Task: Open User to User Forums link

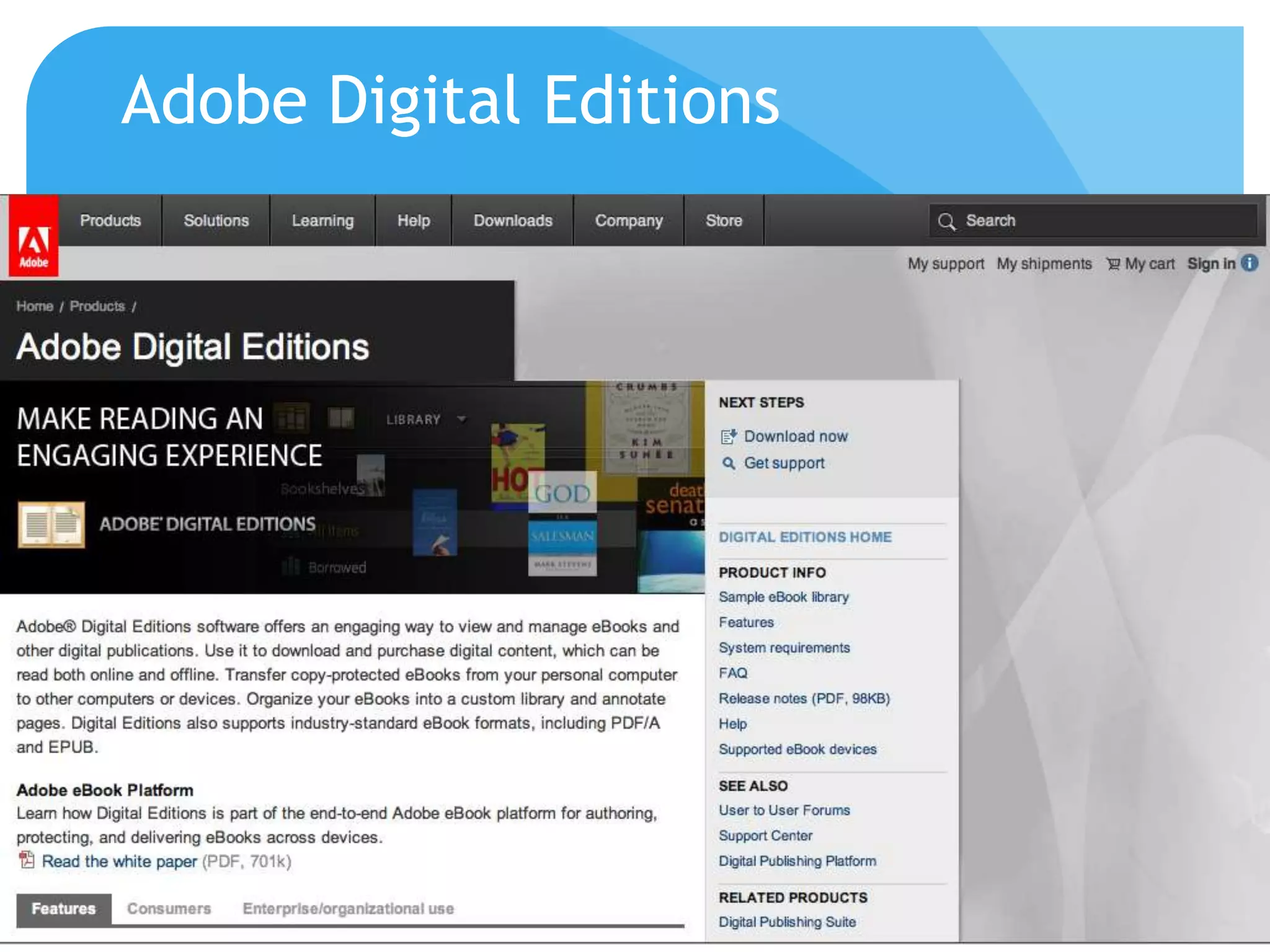Action: (784, 810)
